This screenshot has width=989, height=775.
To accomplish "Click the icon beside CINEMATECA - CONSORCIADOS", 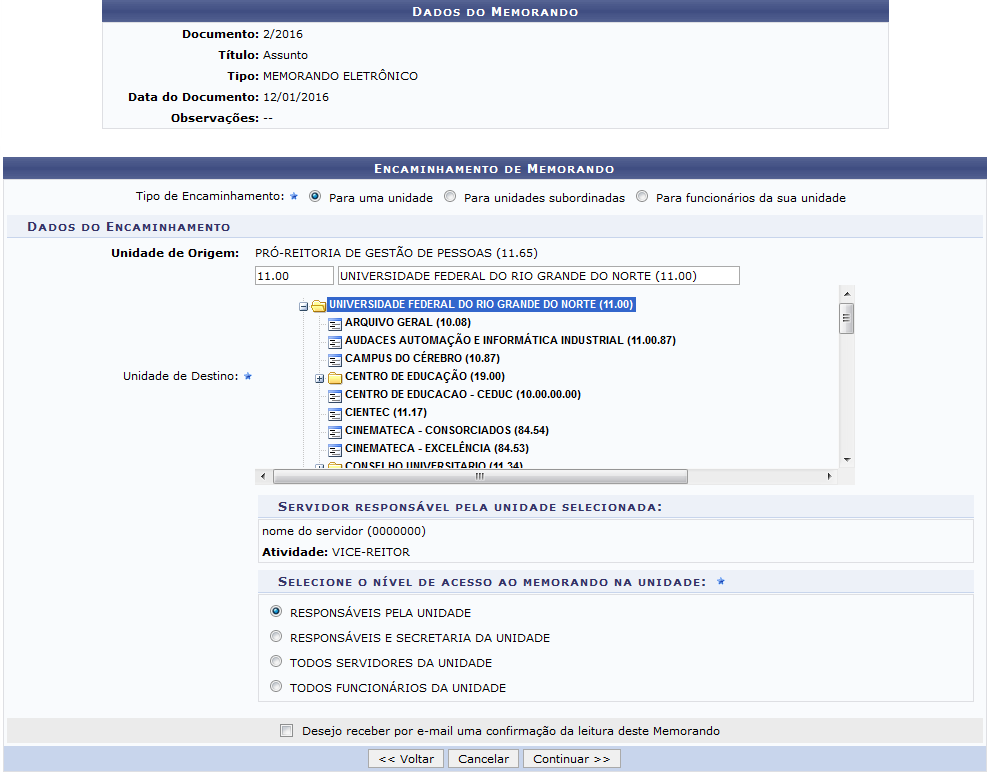I will (x=335, y=432).
